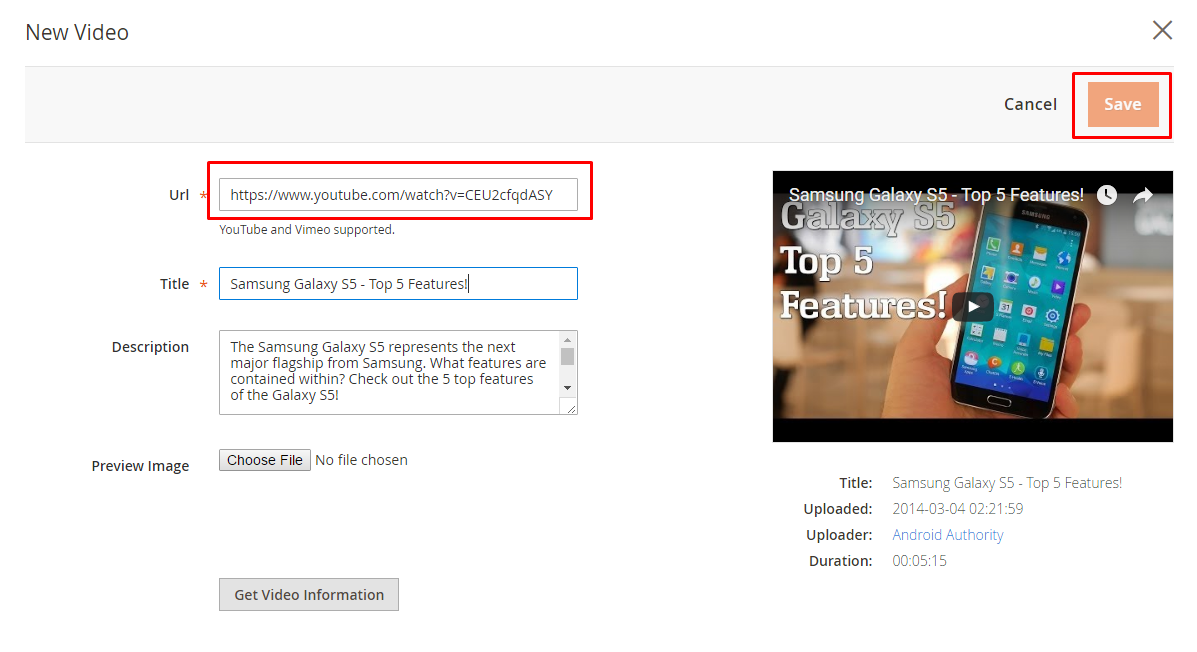Click Get Video Information button
Screen dimensions: 1197x652
pos(308,594)
